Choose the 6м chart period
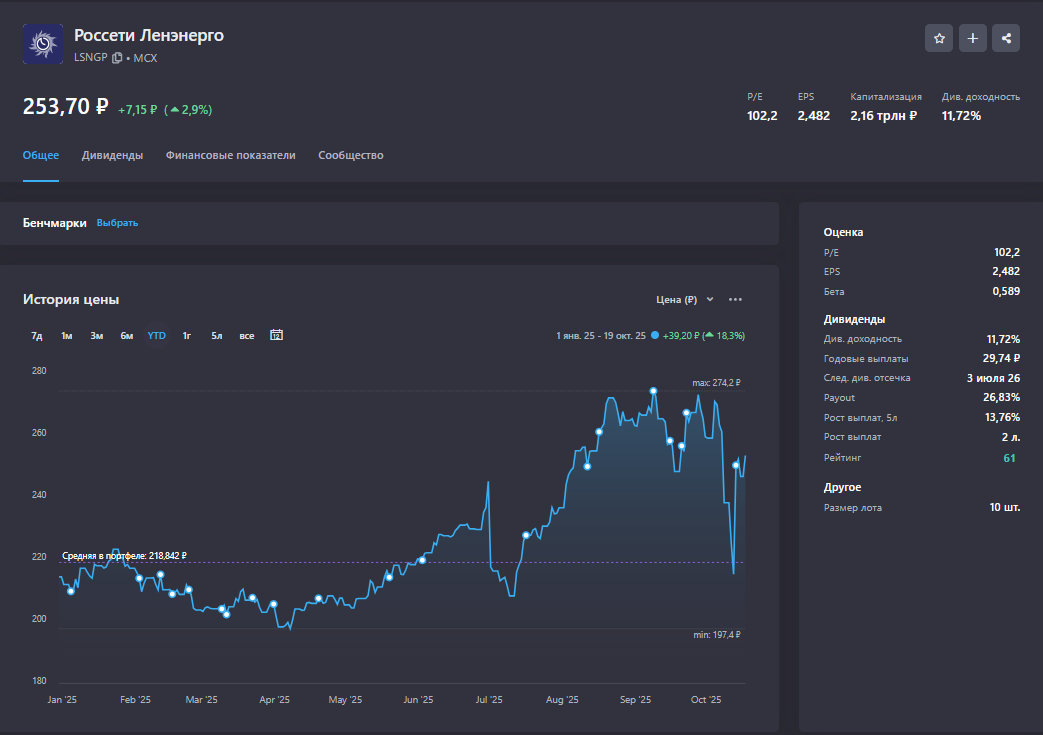Screen dimensions: 1043x735 coord(127,336)
